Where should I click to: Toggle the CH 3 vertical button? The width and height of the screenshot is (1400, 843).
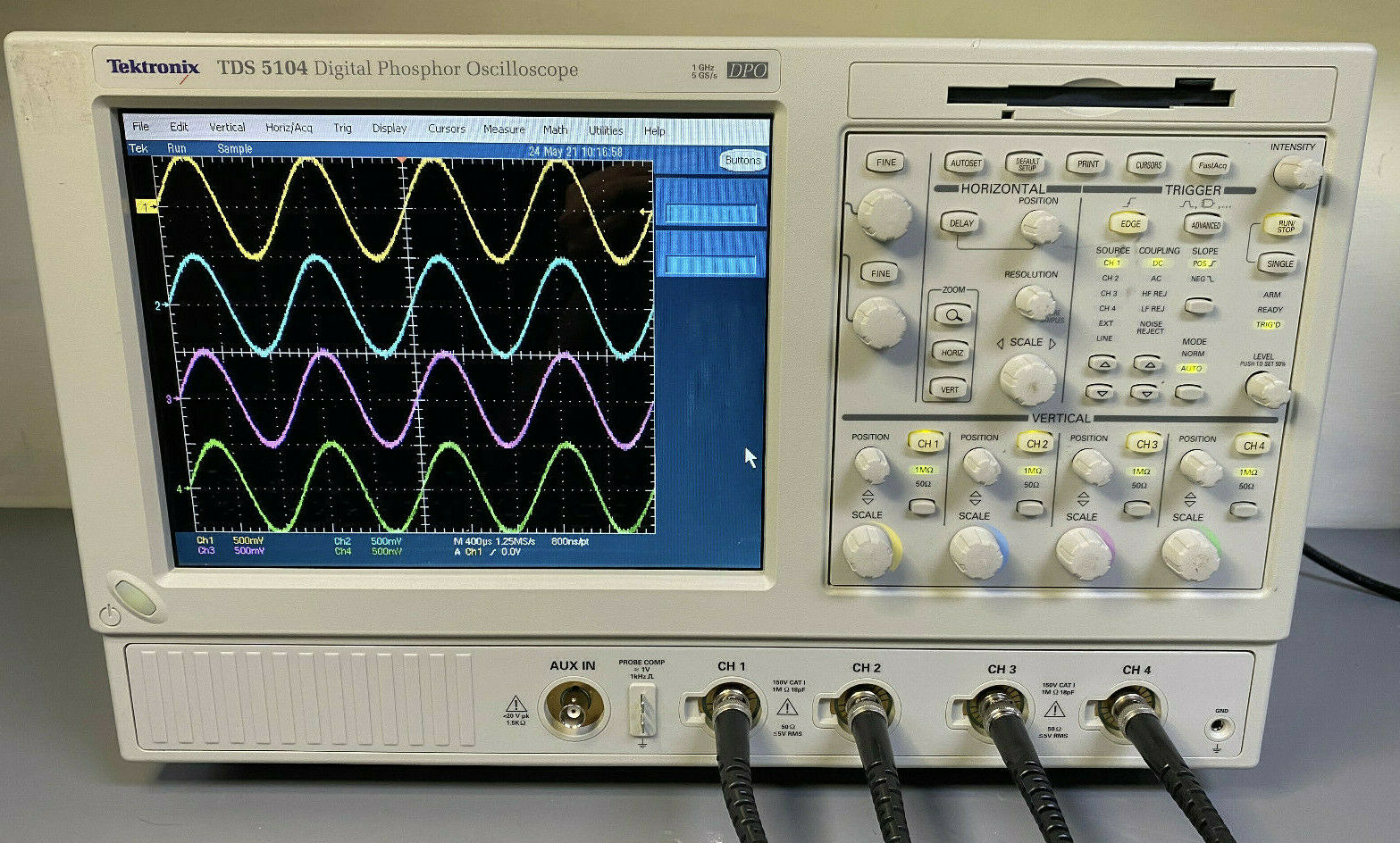(1146, 444)
